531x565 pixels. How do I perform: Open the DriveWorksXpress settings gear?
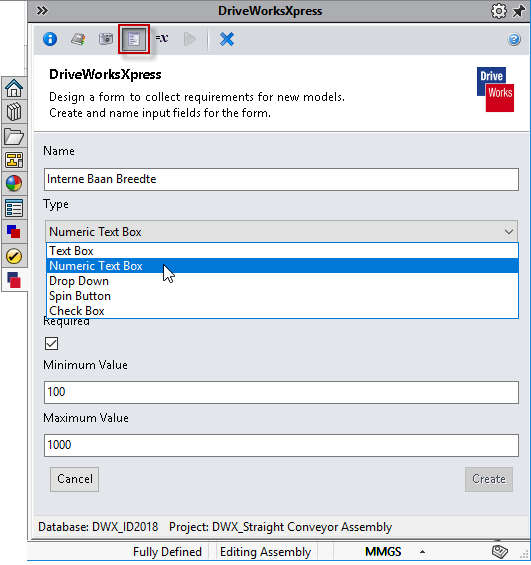[x=499, y=11]
